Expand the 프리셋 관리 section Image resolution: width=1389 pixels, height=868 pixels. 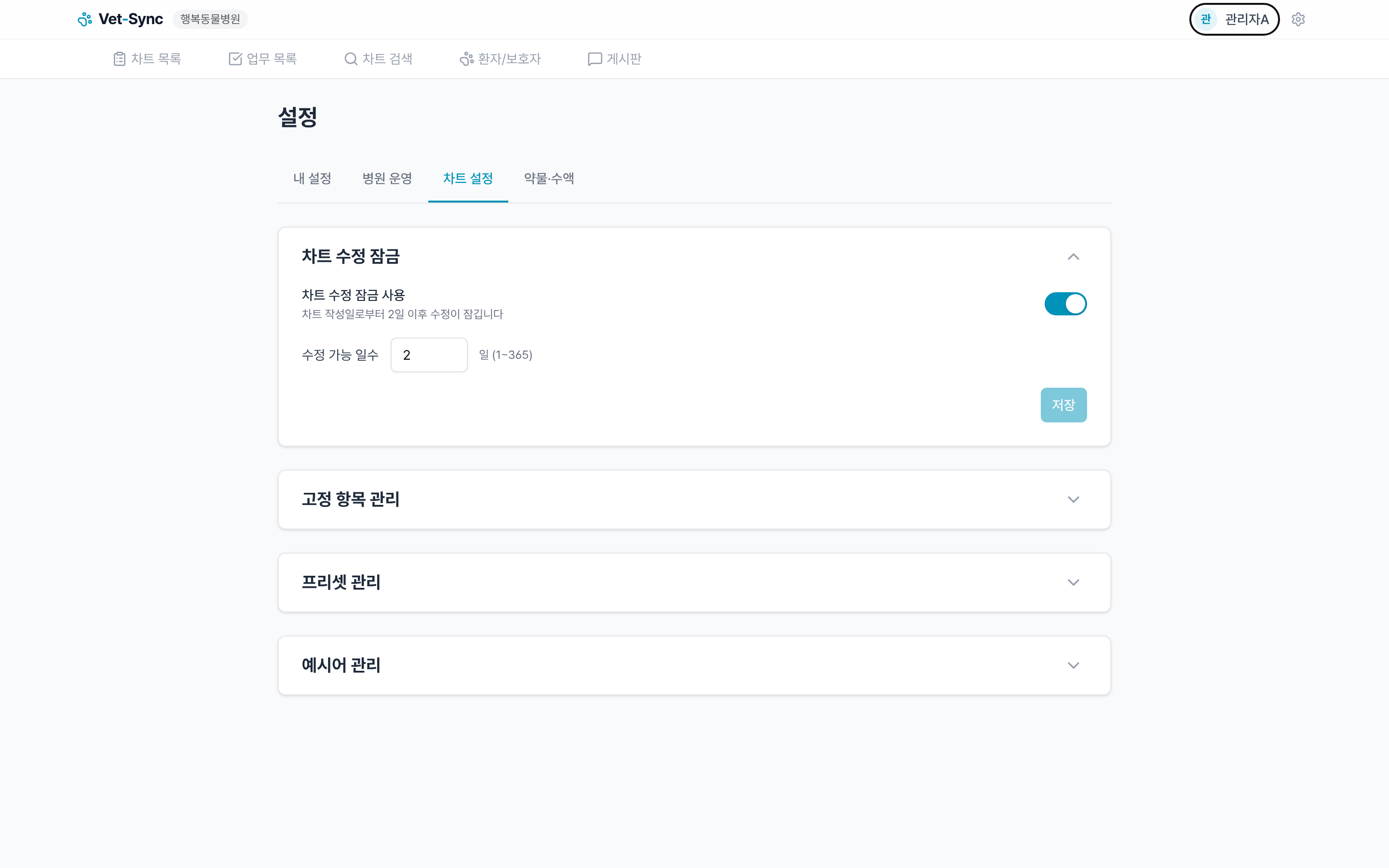[x=1074, y=582]
